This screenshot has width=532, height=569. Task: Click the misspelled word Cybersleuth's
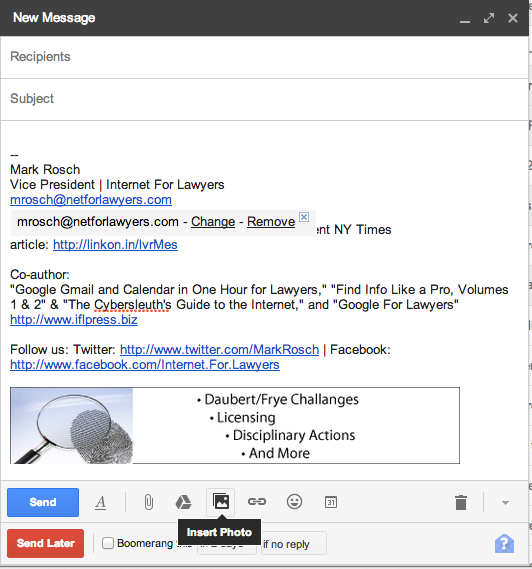[132, 305]
